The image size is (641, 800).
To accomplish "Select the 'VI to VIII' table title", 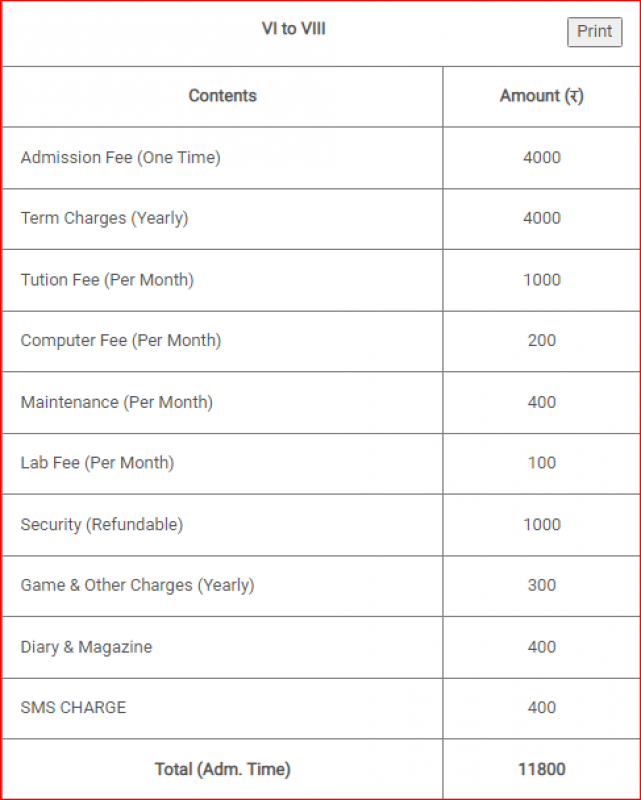I will click(293, 29).
